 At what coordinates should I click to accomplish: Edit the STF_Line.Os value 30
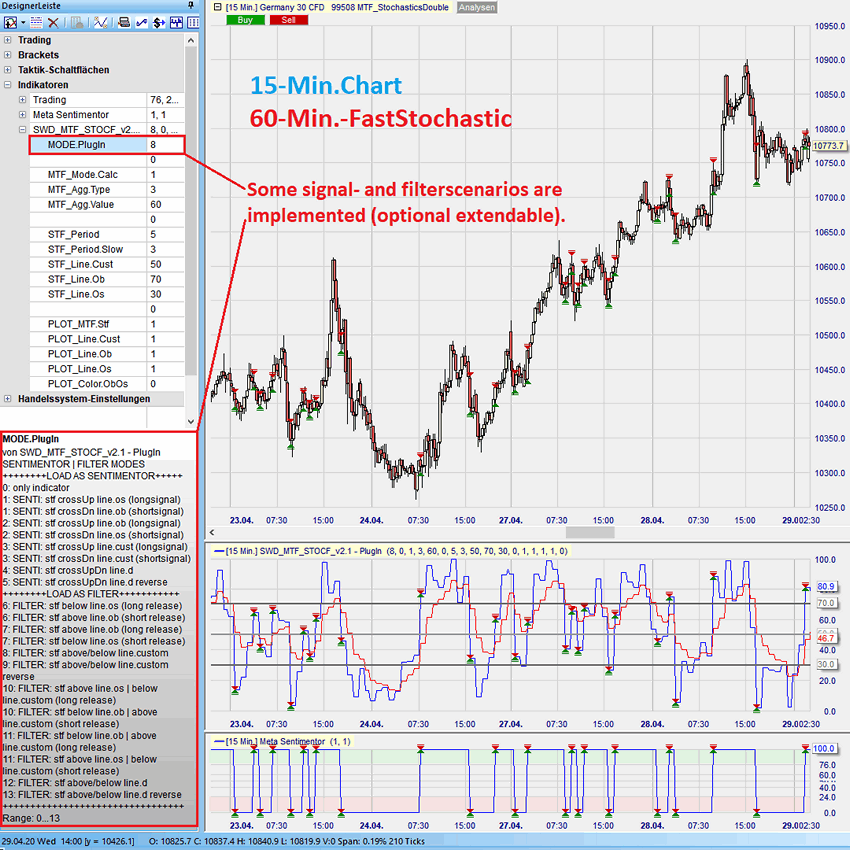pos(165,294)
